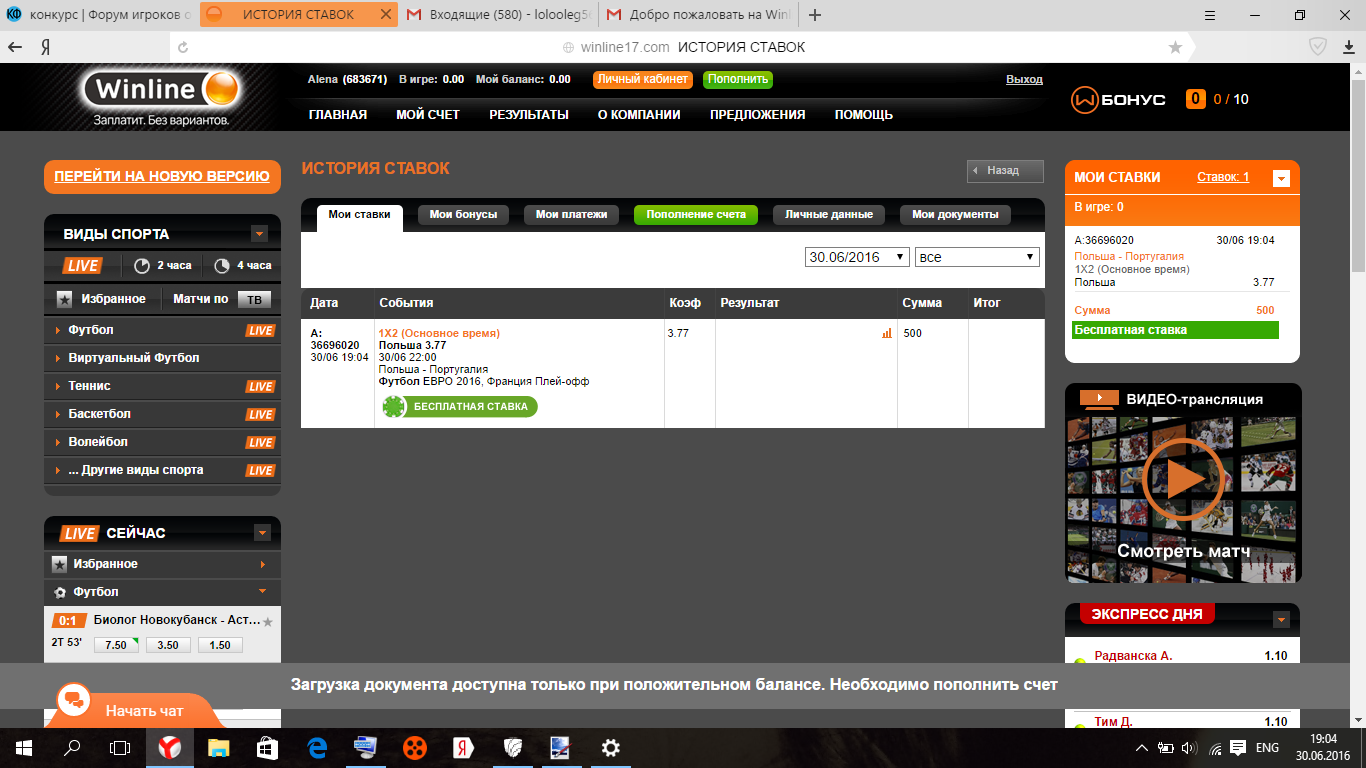
Task: Switch to the Мои бонусы tab
Action: tap(463, 215)
